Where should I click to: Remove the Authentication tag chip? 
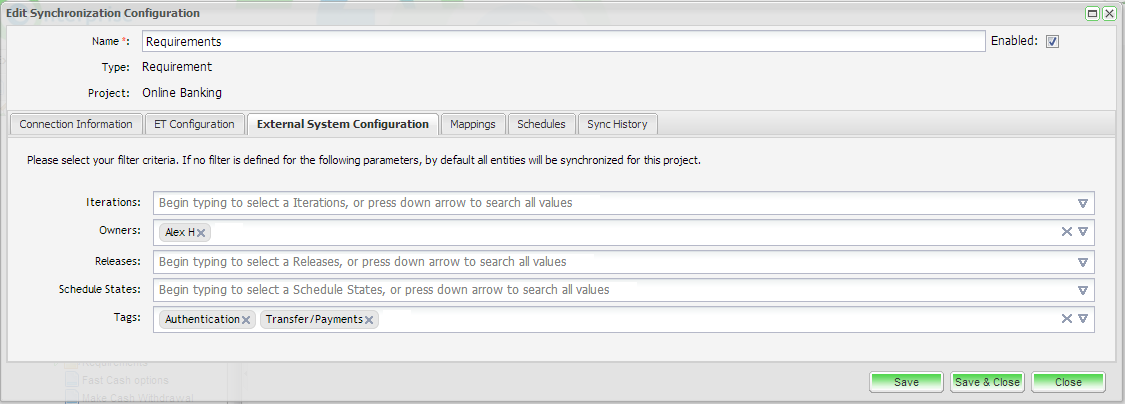tap(246, 320)
